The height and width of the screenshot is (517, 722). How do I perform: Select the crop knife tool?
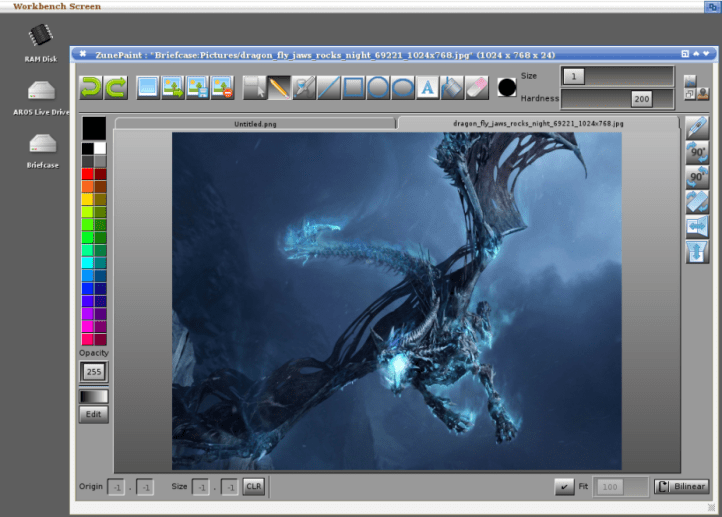[x=697, y=127]
